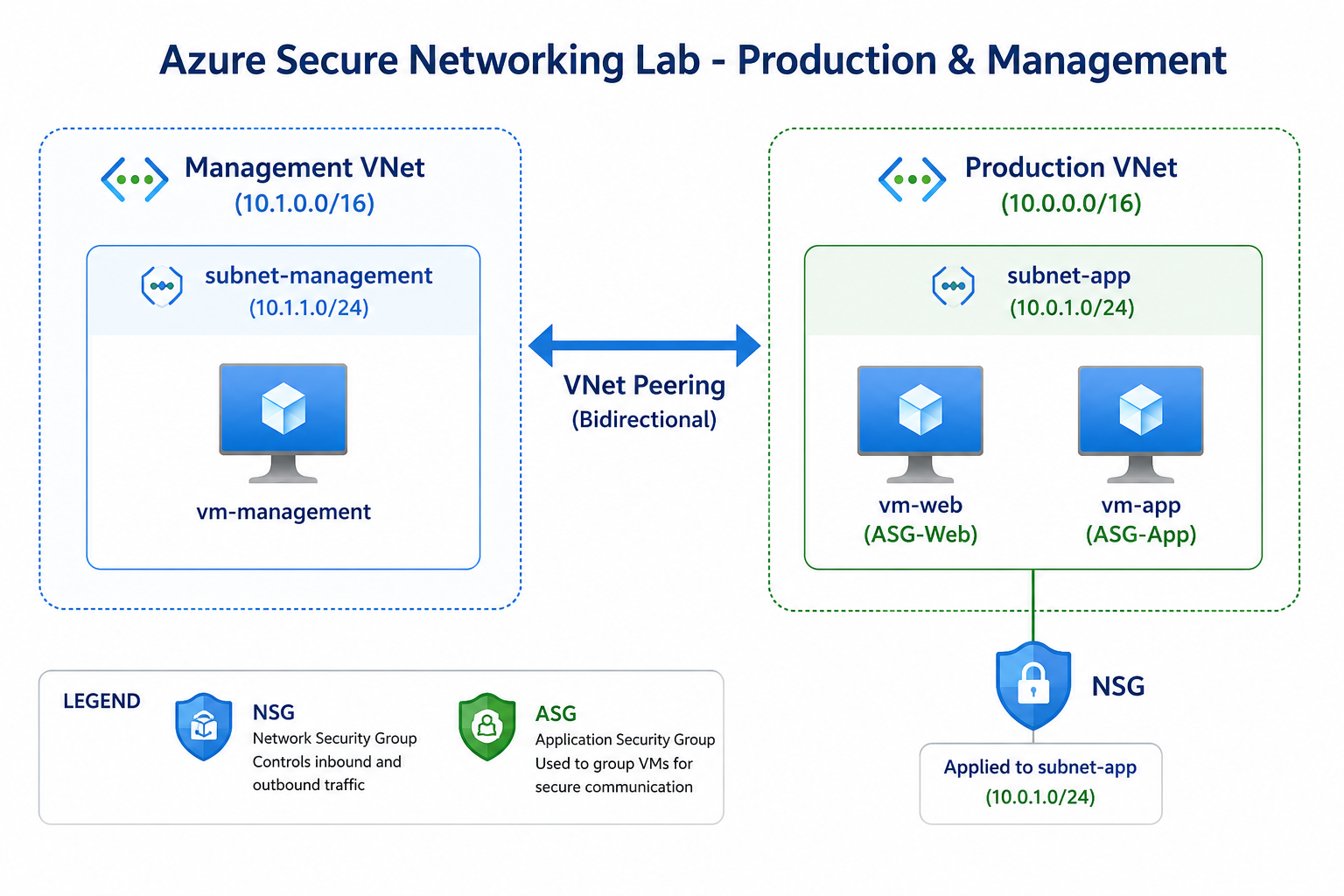Click the 'Controls inbound and' line
Viewport: 1344px width, 896px height.
coord(327,762)
